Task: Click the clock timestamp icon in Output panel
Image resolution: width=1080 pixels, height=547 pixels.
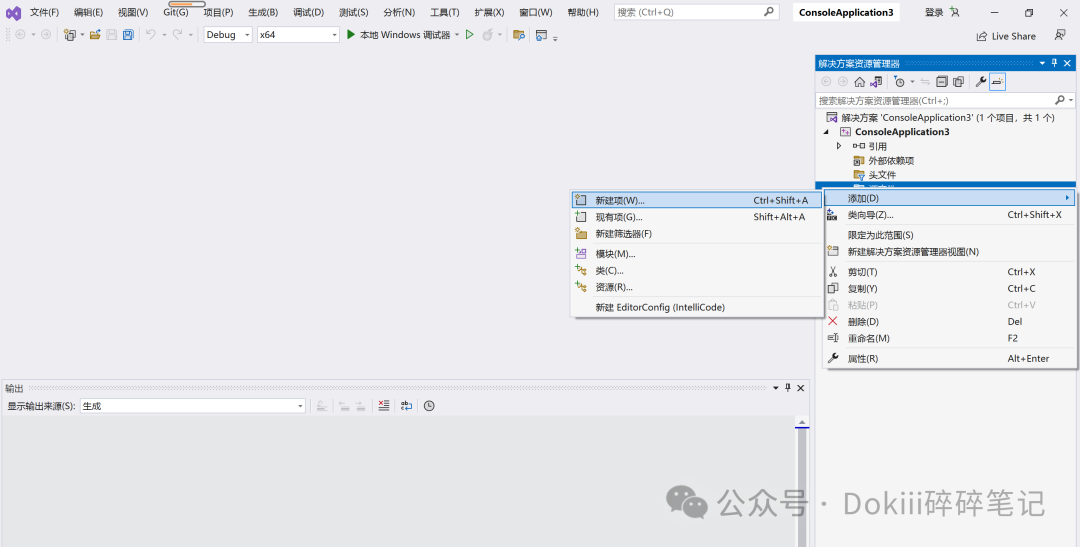Action: (429, 406)
